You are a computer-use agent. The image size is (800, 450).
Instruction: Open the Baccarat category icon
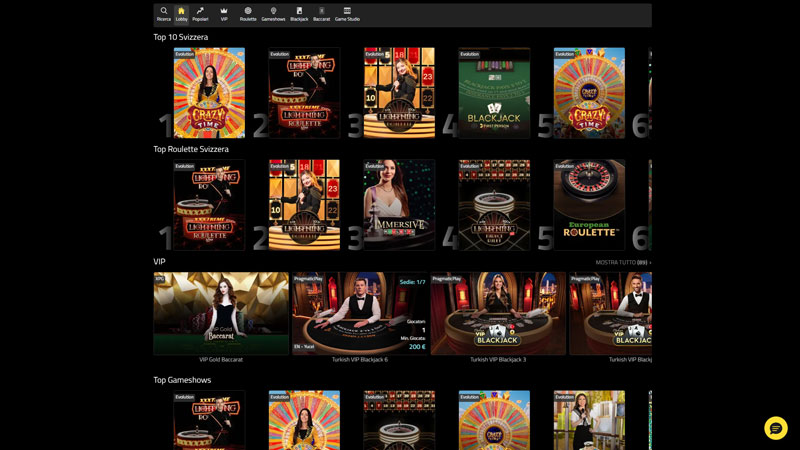(321, 14)
